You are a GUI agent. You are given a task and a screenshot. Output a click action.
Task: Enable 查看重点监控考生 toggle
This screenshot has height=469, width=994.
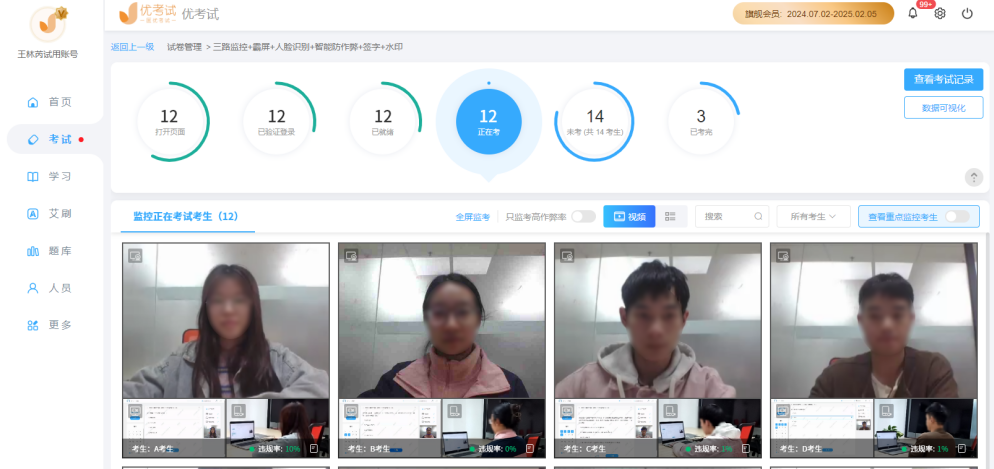point(956,216)
